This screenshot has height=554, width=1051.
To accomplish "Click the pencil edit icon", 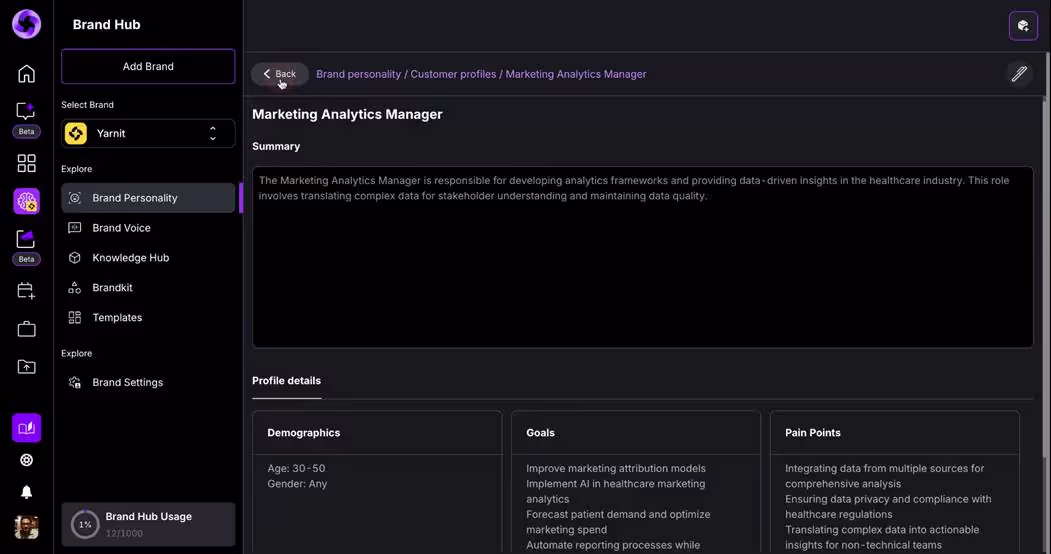I will (x=1019, y=74).
